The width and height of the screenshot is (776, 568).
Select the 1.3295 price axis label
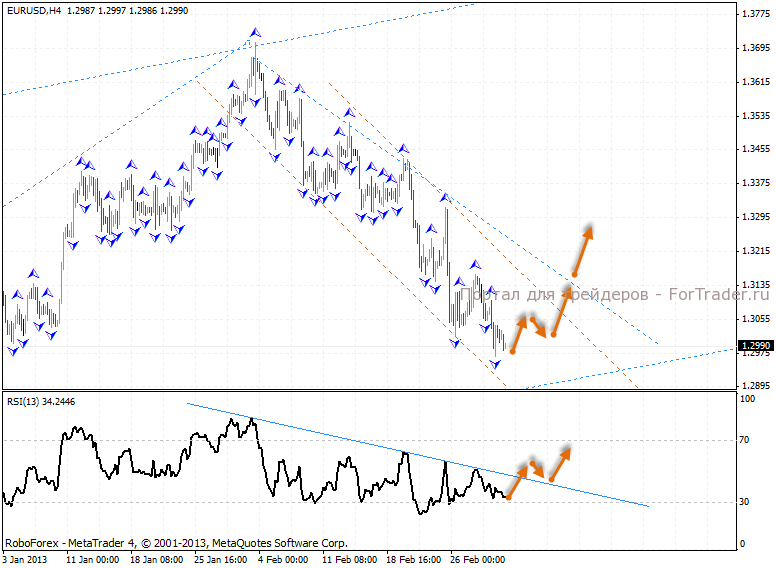754,217
